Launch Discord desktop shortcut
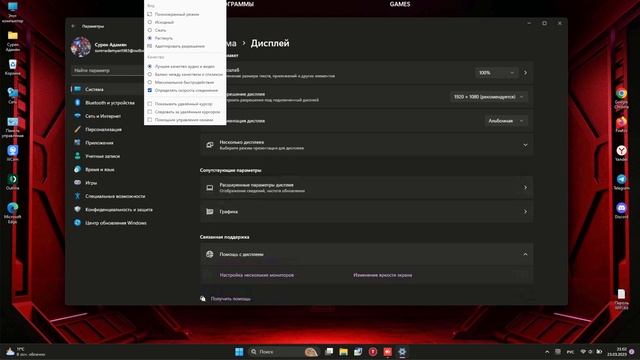 click(x=621, y=211)
